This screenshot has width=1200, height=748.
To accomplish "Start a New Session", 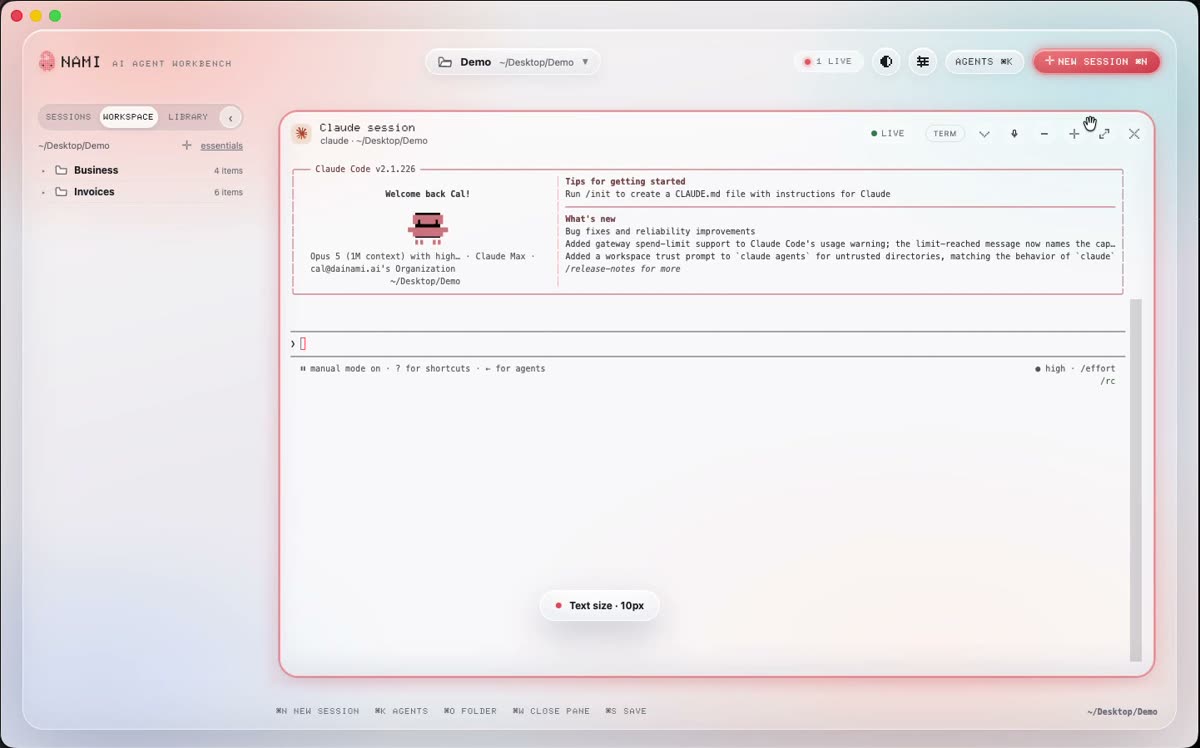I will pyautogui.click(x=1096, y=62).
